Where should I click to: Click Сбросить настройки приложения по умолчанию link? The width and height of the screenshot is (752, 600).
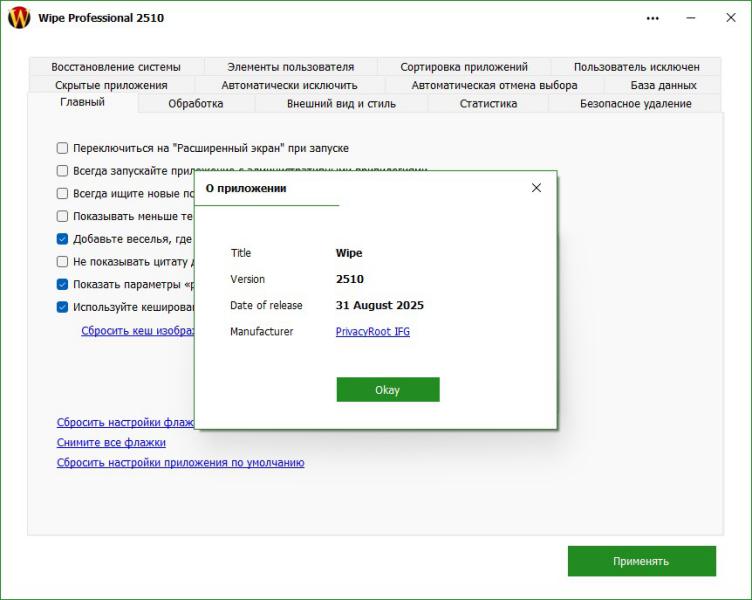180,462
